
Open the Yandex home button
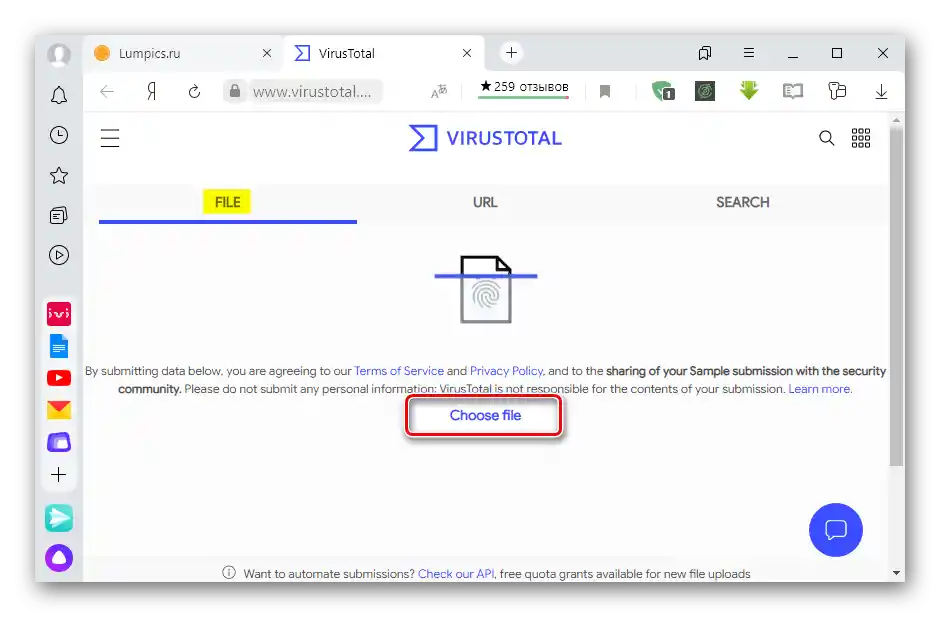pyautogui.click(x=152, y=91)
